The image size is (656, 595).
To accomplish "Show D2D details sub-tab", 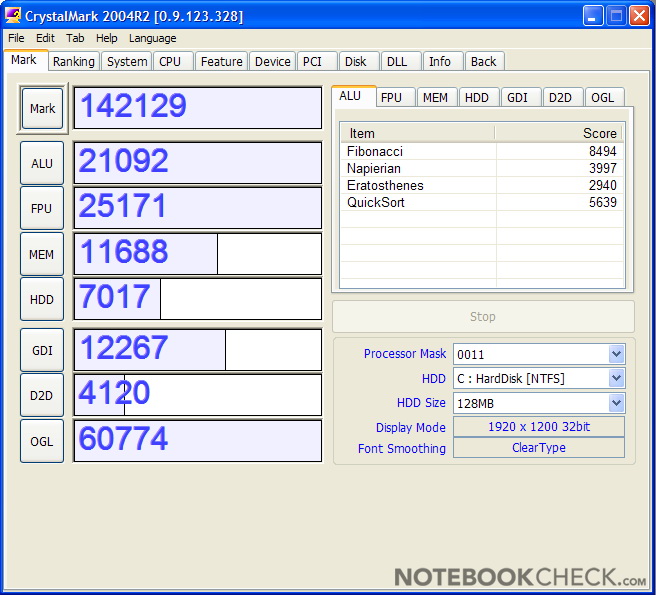I will [563, 97].
